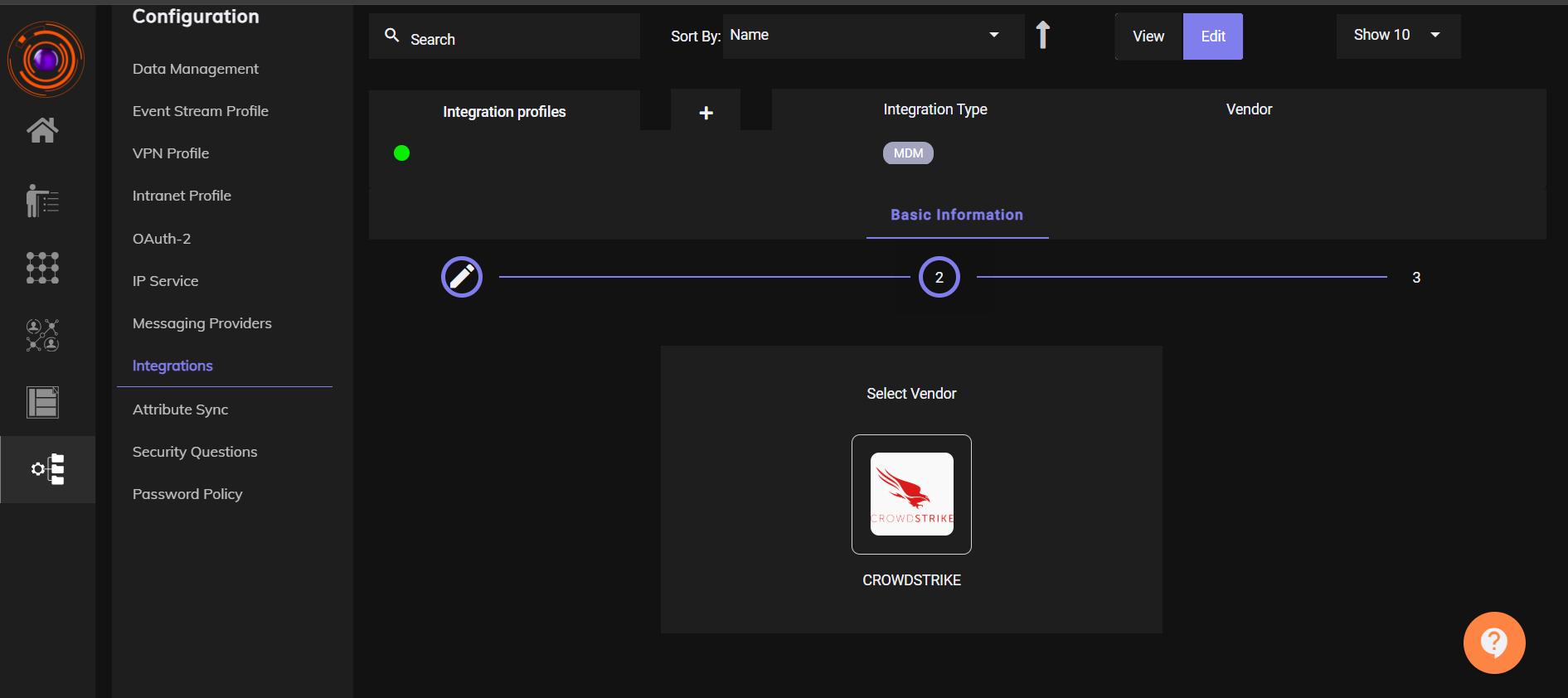Open the configuration tree sidebar icon
Viewport: 1568px width, 698px height.
pyautogui.click(x=48, y=469)
